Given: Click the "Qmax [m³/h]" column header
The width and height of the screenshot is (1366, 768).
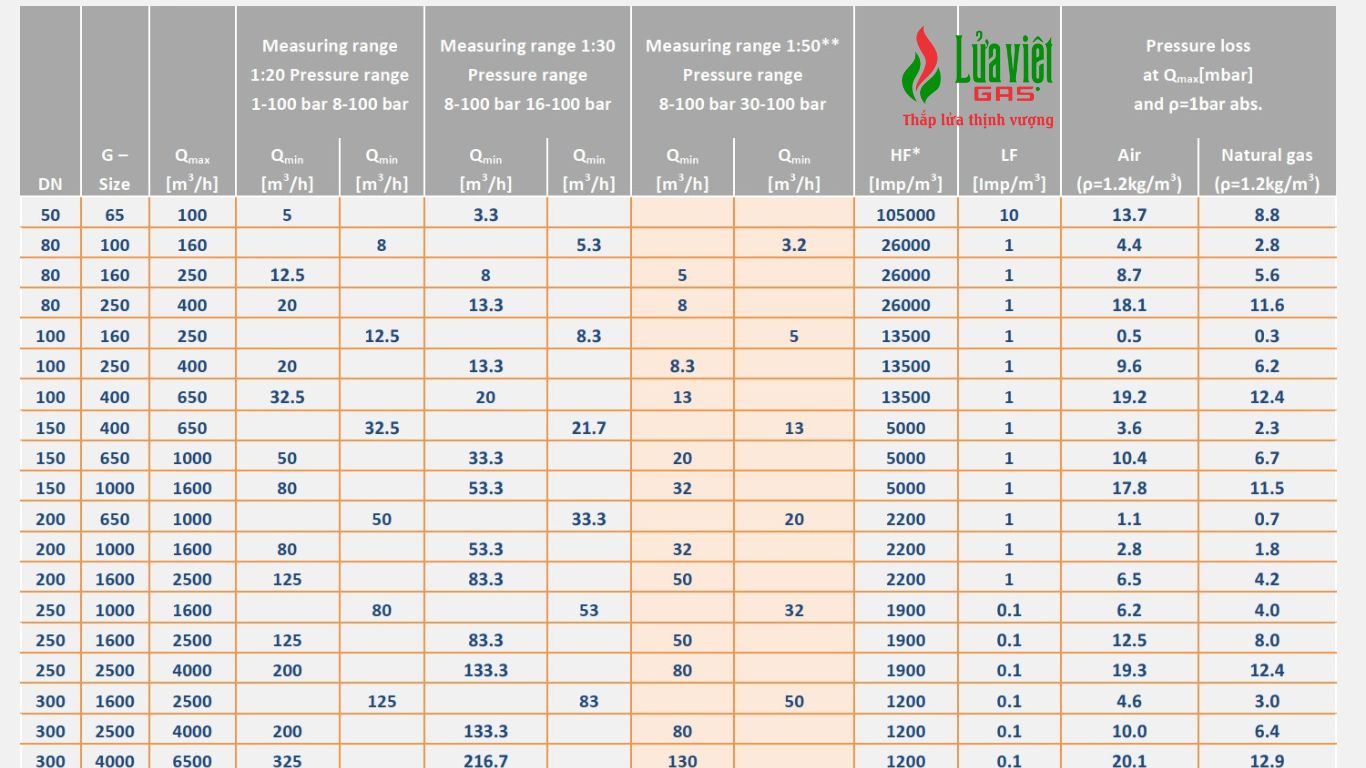Looking at the screenshot, I should point(192,169).
